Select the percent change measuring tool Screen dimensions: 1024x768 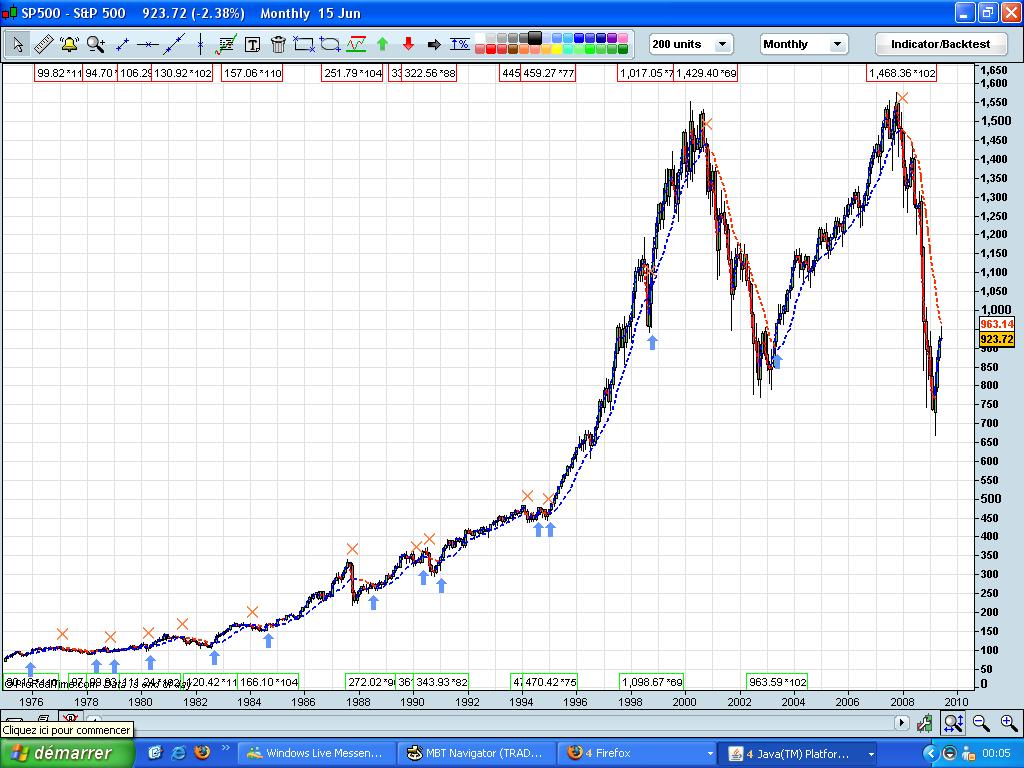460,44
